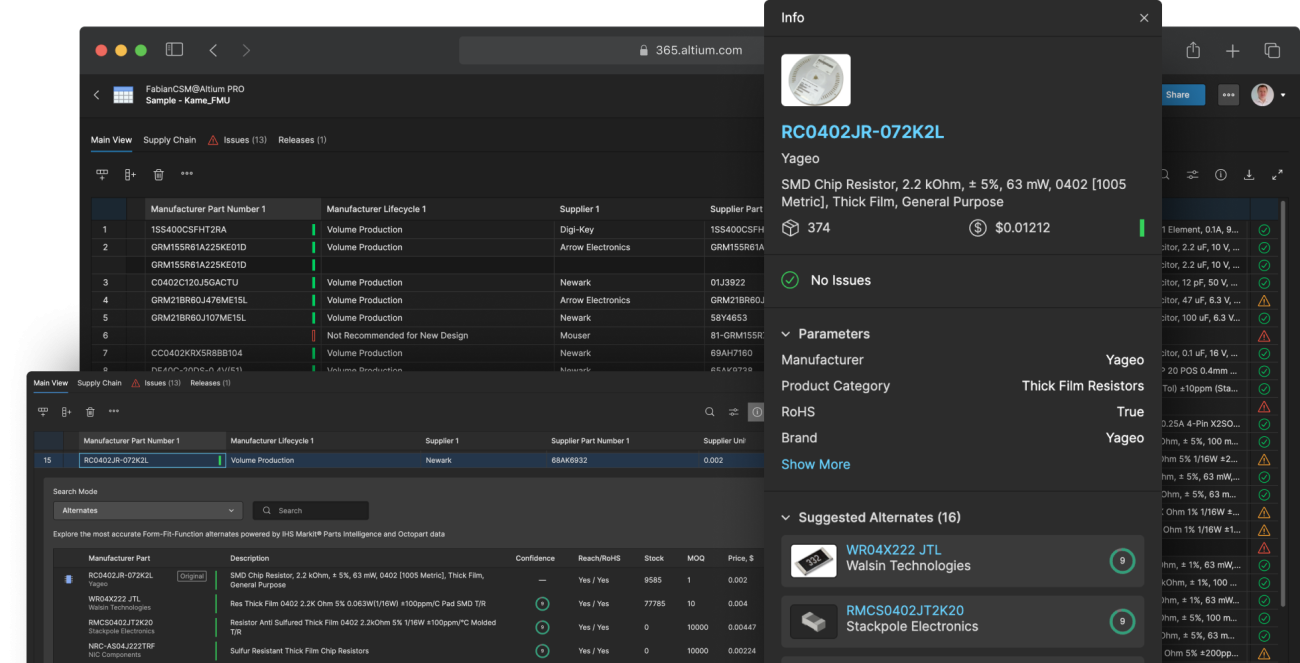Open RMCS0402JT2K20 alternate link
Viewport: 1300px width, 663px height.
pyautogui.click(x=905, y=610)
